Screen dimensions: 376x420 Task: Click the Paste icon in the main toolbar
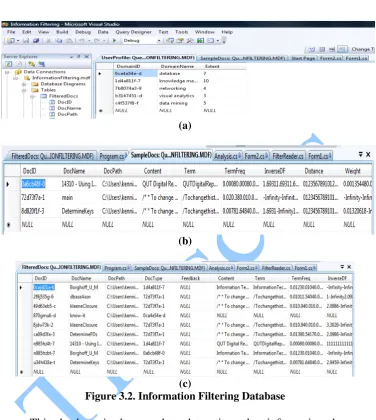[69, 41]
